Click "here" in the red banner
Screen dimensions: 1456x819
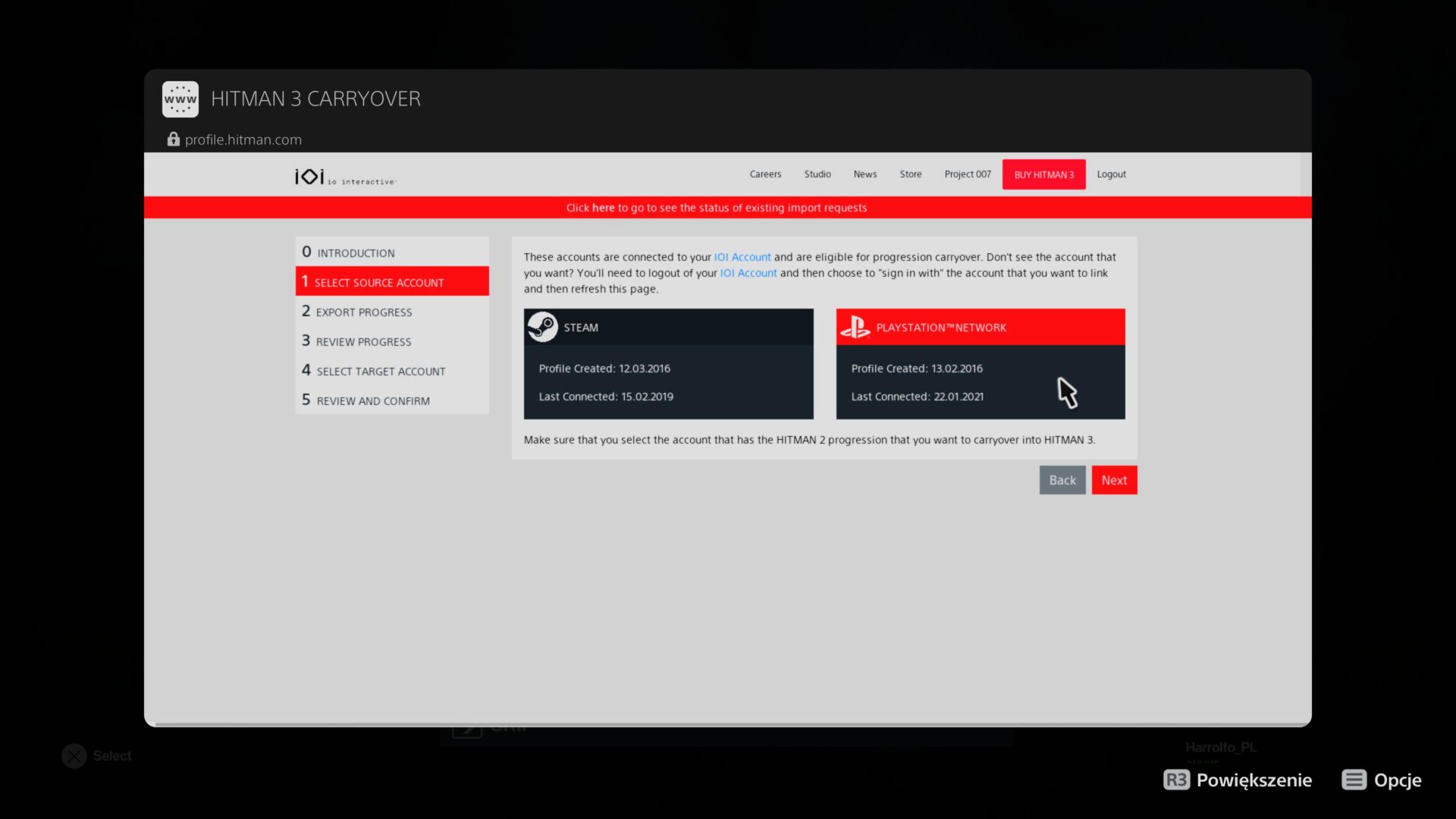(x=603, y=208)
